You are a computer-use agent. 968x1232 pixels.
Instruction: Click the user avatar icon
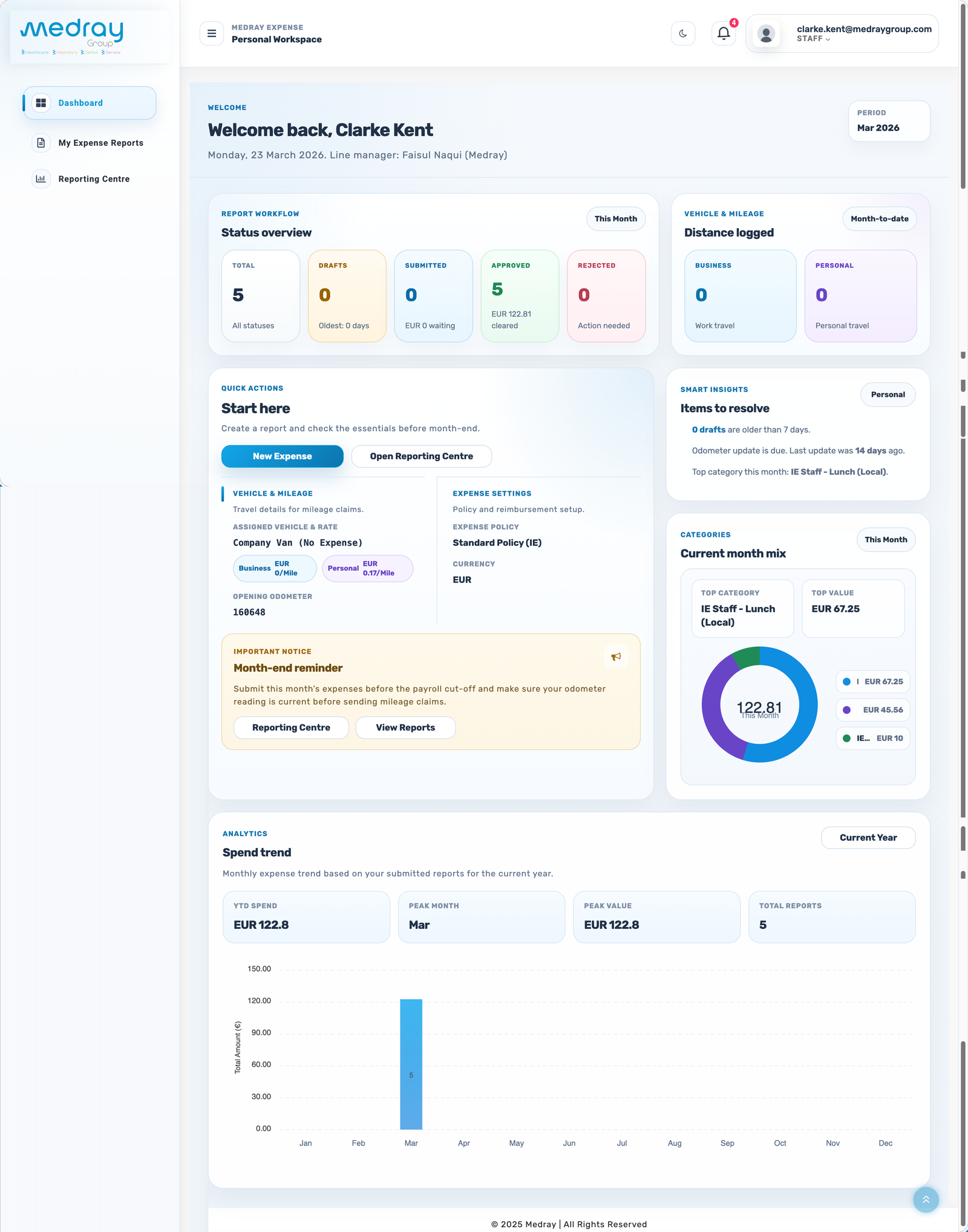point(766,33)
